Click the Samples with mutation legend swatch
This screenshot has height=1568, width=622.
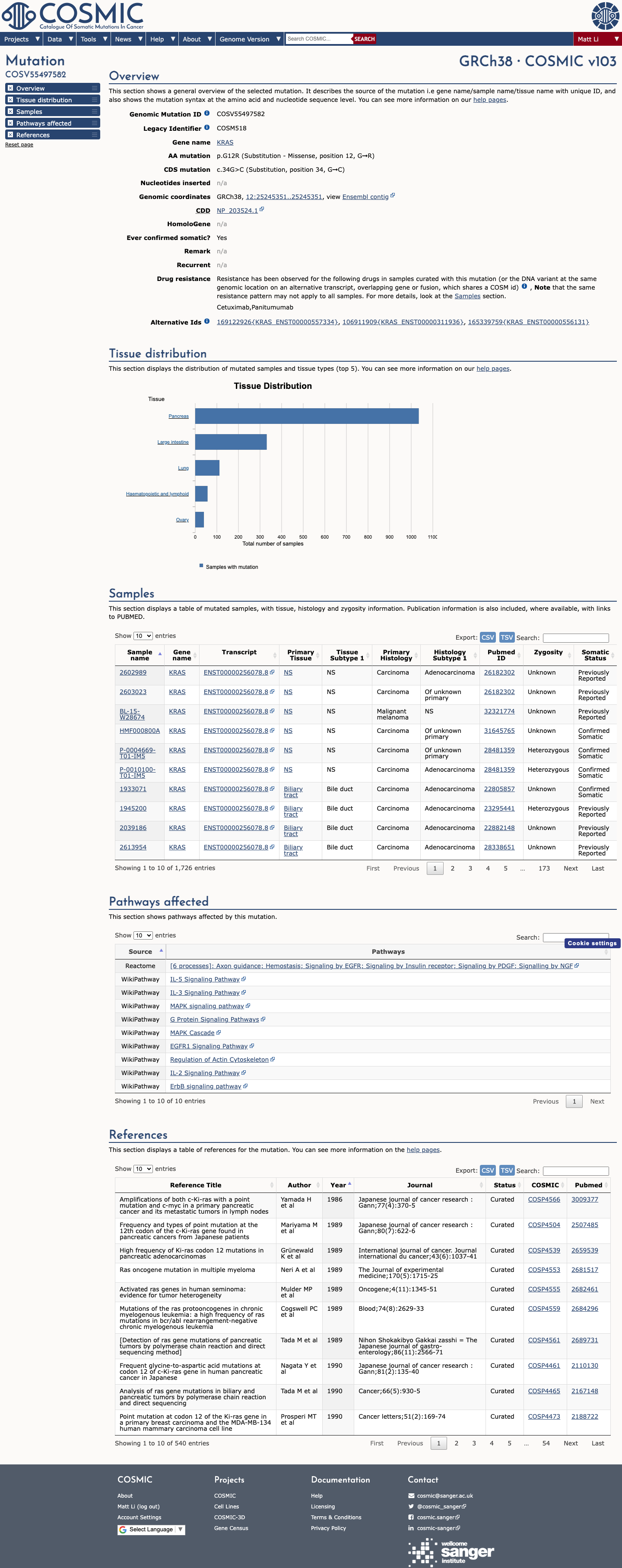pyautogui.click(x=201, y=565)
